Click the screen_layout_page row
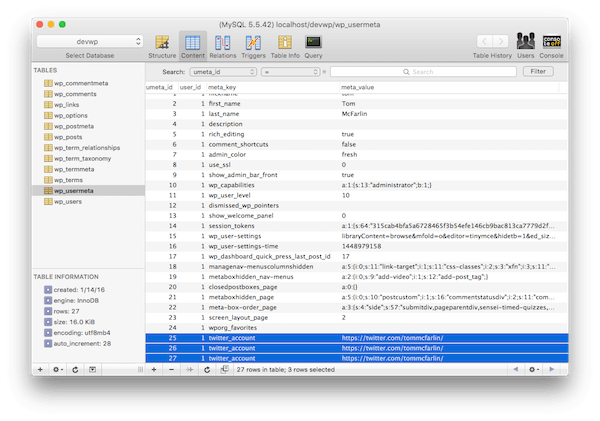This screenshot has height=421, width=600. click(x=356, y=318)
